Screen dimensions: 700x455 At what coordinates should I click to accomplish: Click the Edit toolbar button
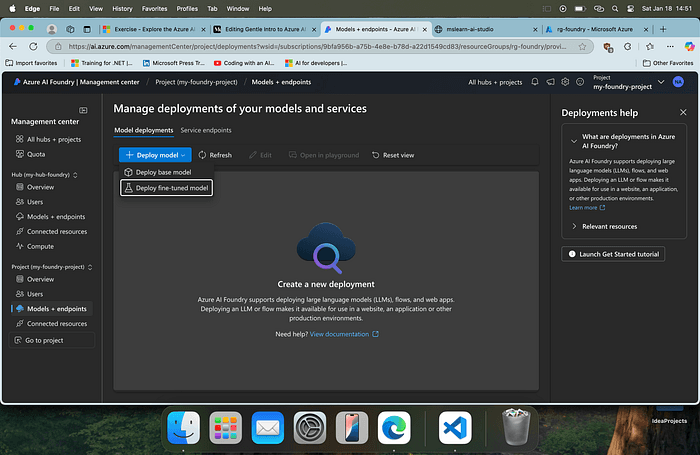pyautogui.click(x=260, y=155)
